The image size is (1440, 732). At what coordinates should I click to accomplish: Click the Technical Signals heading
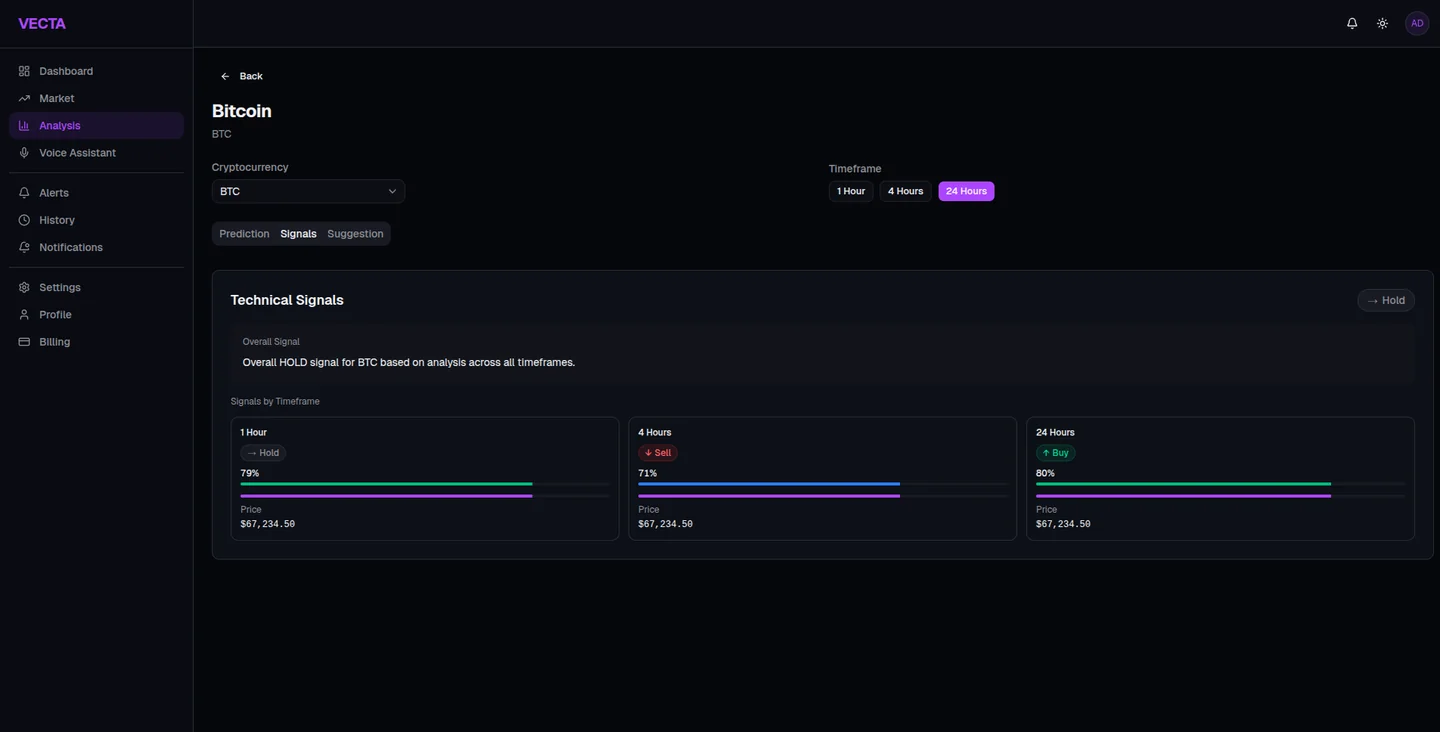click(x=287, y=300)
